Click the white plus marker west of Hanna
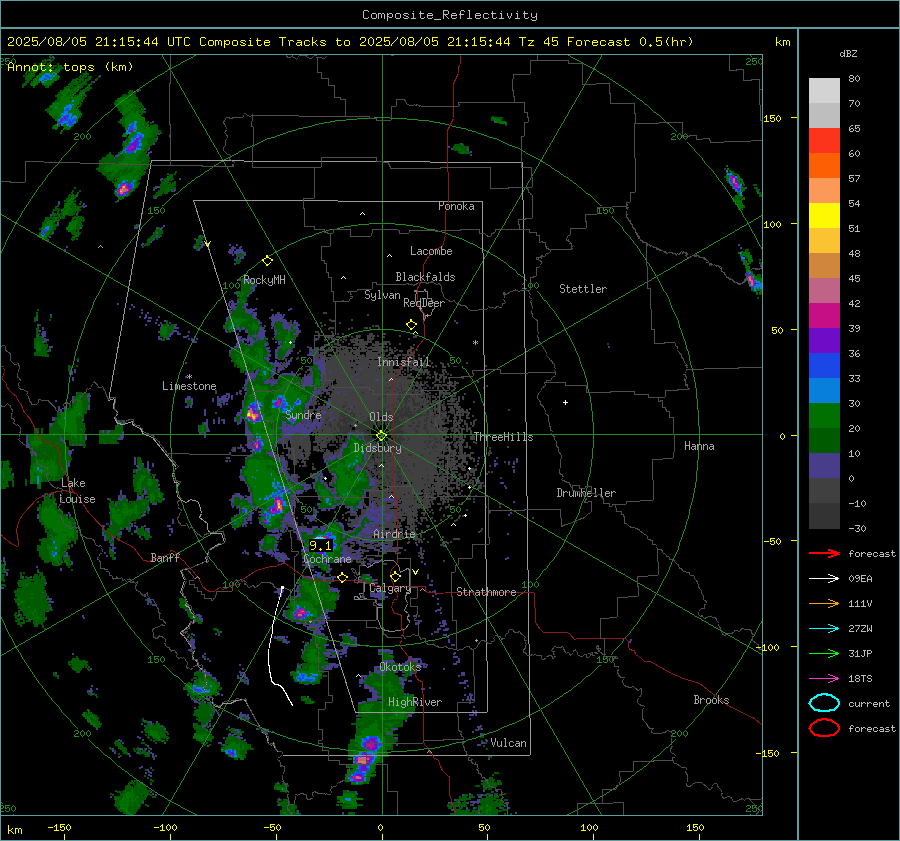This screenshot has width=900, height=841. (565, 402)
